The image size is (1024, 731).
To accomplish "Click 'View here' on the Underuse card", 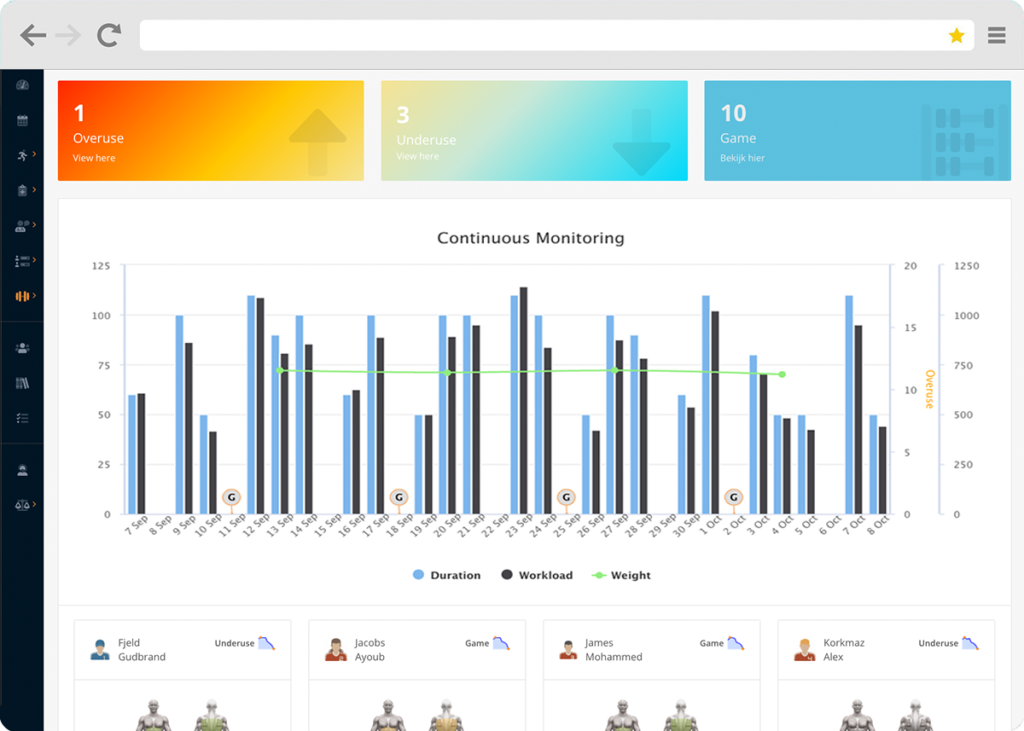I will click(x=417, y=157).
